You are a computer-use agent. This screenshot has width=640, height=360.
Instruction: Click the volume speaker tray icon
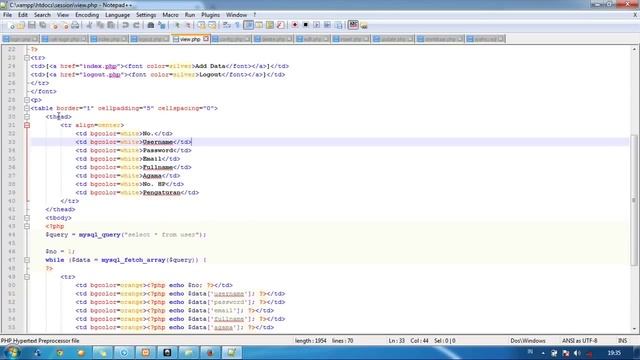(577, 353)
